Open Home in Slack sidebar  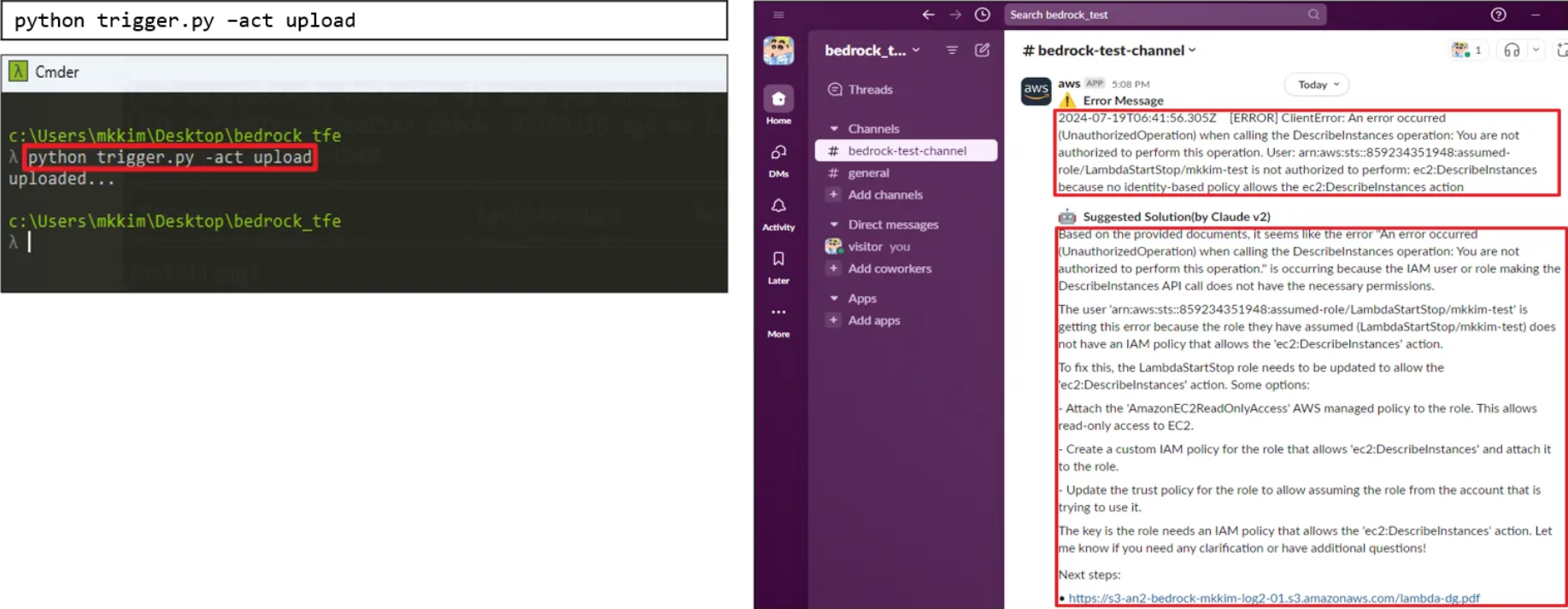point(778,106)
